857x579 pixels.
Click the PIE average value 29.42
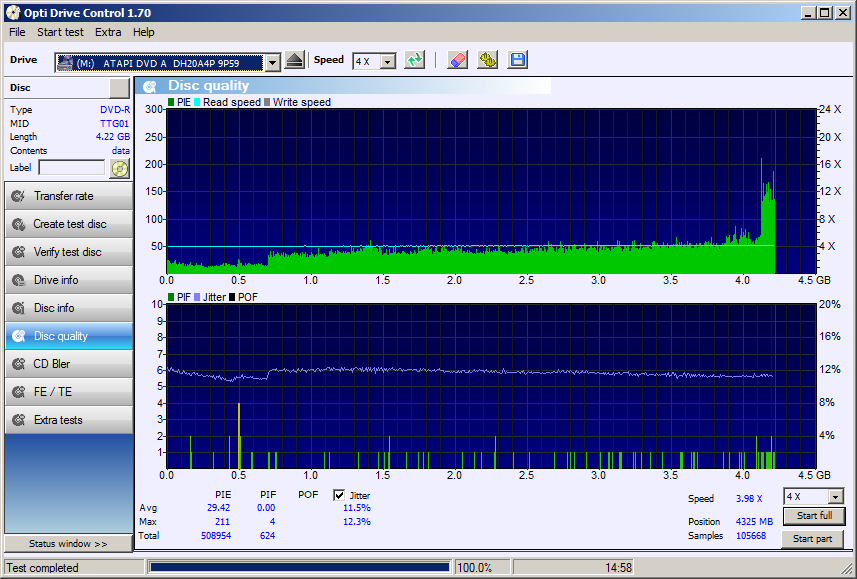pyautogui.click(x=219, y=507)
